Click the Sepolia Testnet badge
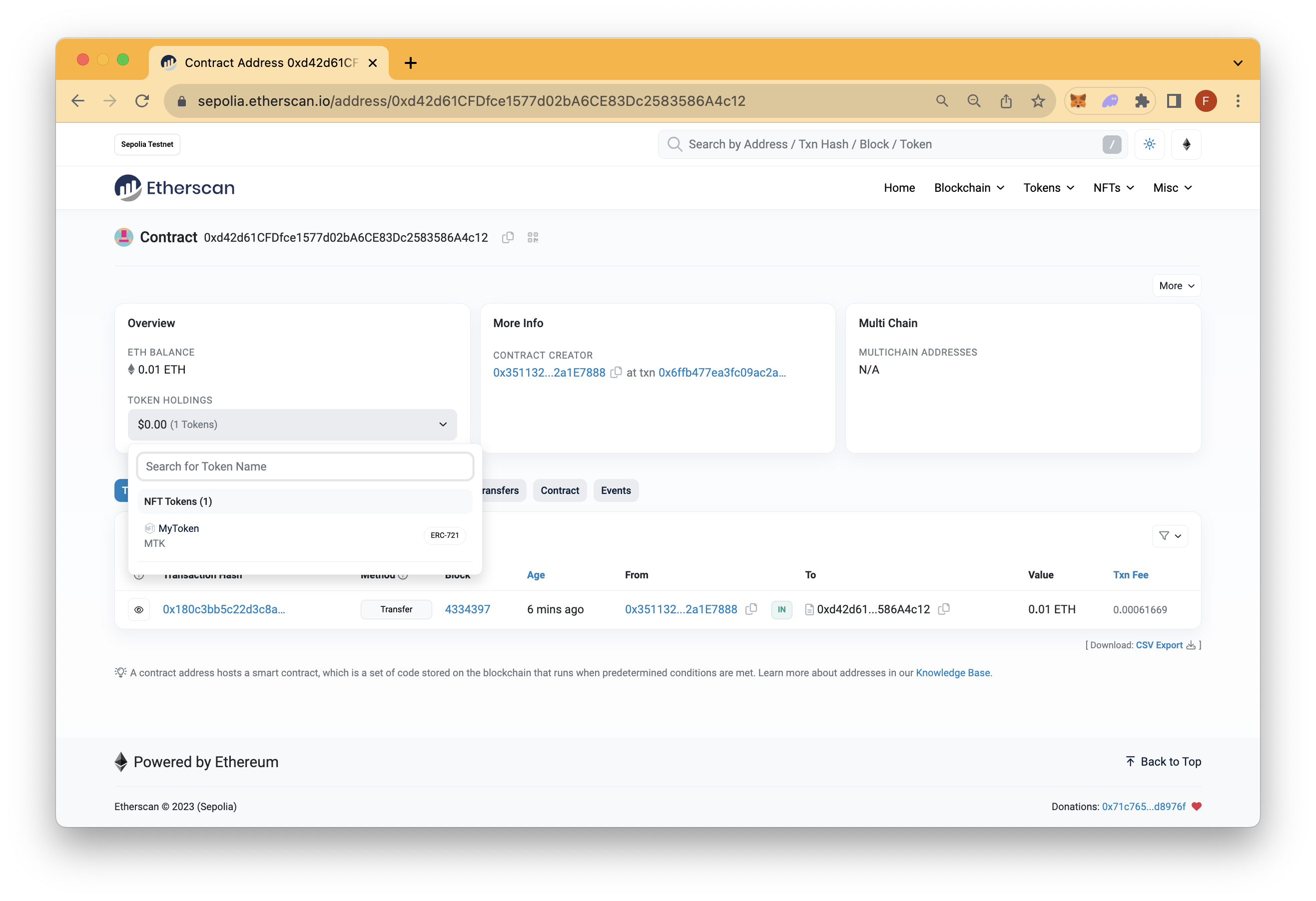 147,144
